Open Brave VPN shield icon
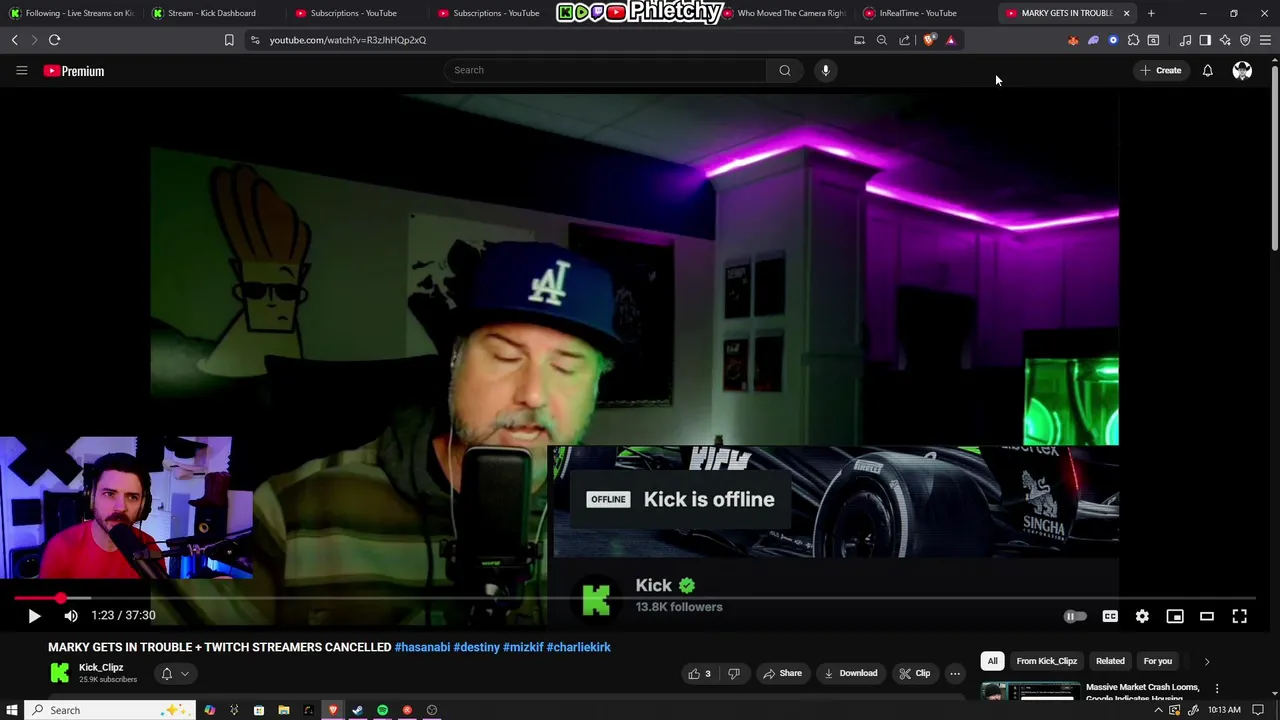The height and width of the screenshot is (720, 1280). click(x=1245, y=40)
